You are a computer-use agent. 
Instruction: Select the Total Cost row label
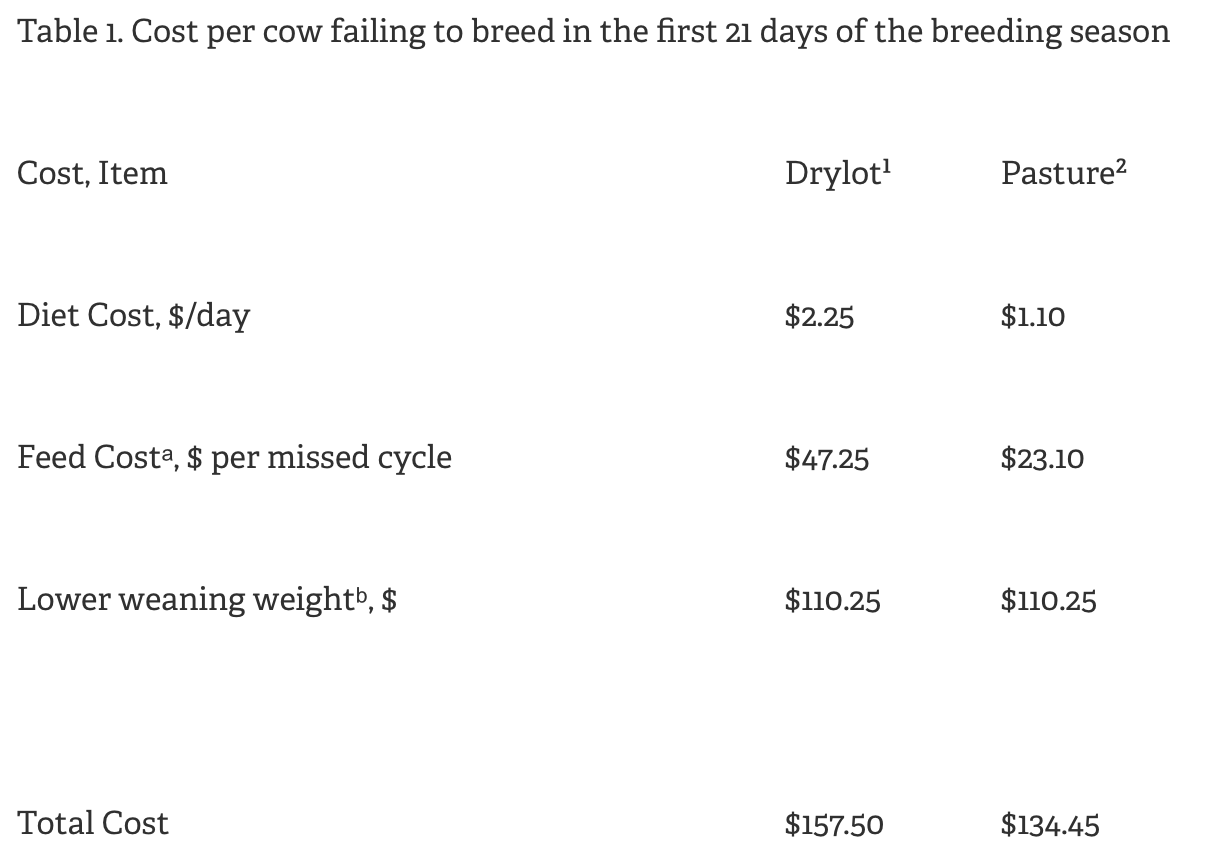click(x=94, y=824)
